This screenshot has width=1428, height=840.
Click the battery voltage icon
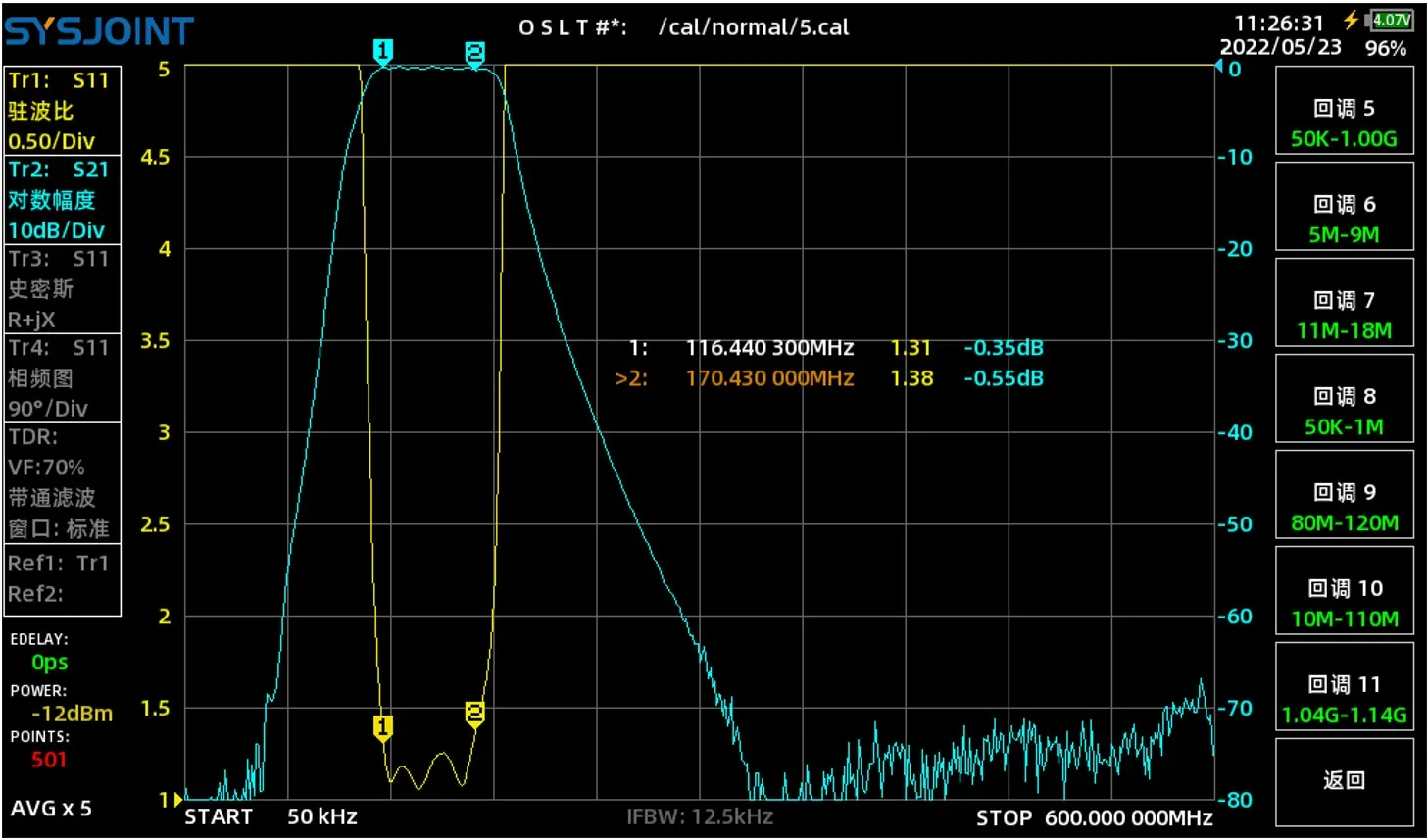[x=1392, y=20]
